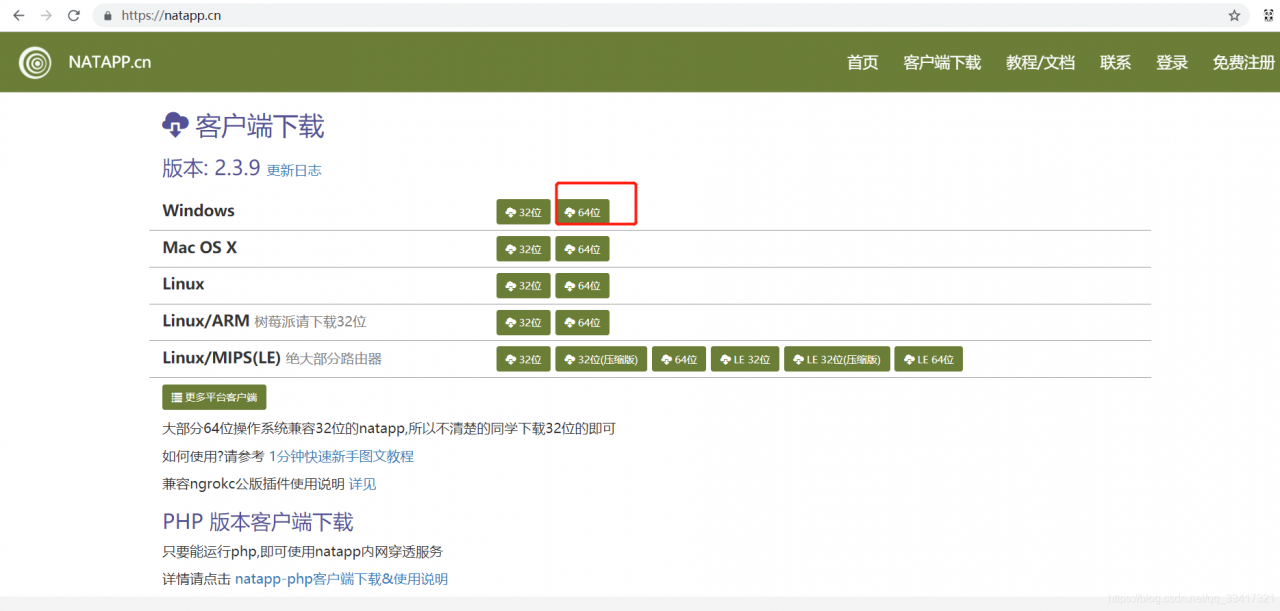The image size is (1280, 611).
Task: Open the 教程/文档 menu item
Action: [1040, 62]
